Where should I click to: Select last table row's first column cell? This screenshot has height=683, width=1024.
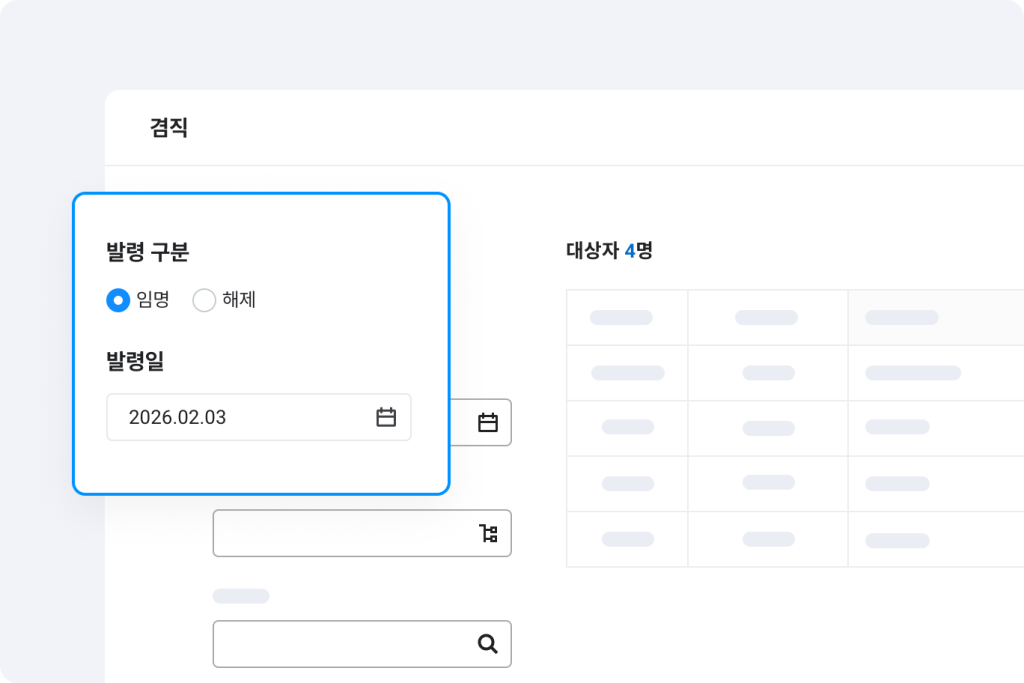pyautogui.click(x=626, y=539)
